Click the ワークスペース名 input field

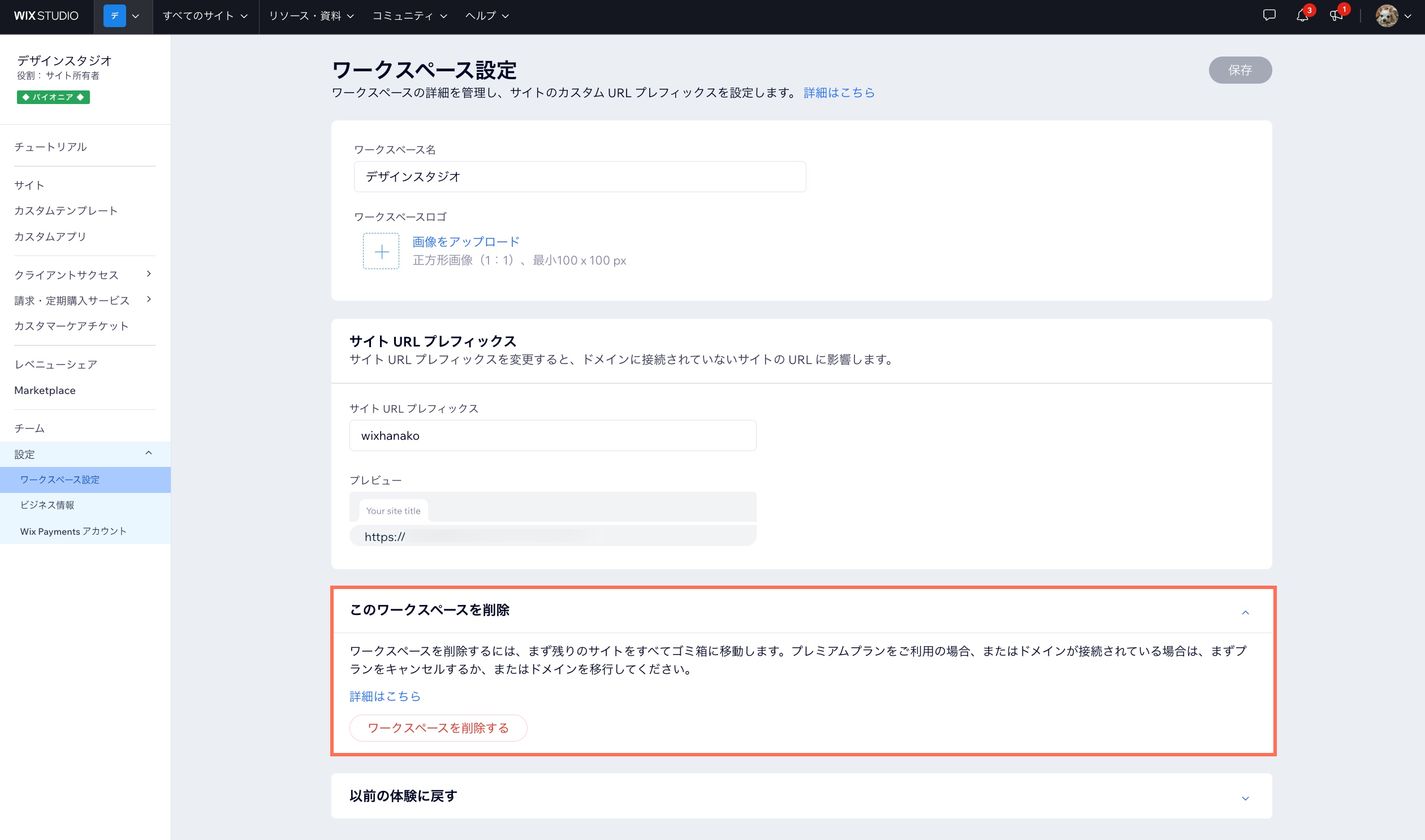tap(580, 176)
